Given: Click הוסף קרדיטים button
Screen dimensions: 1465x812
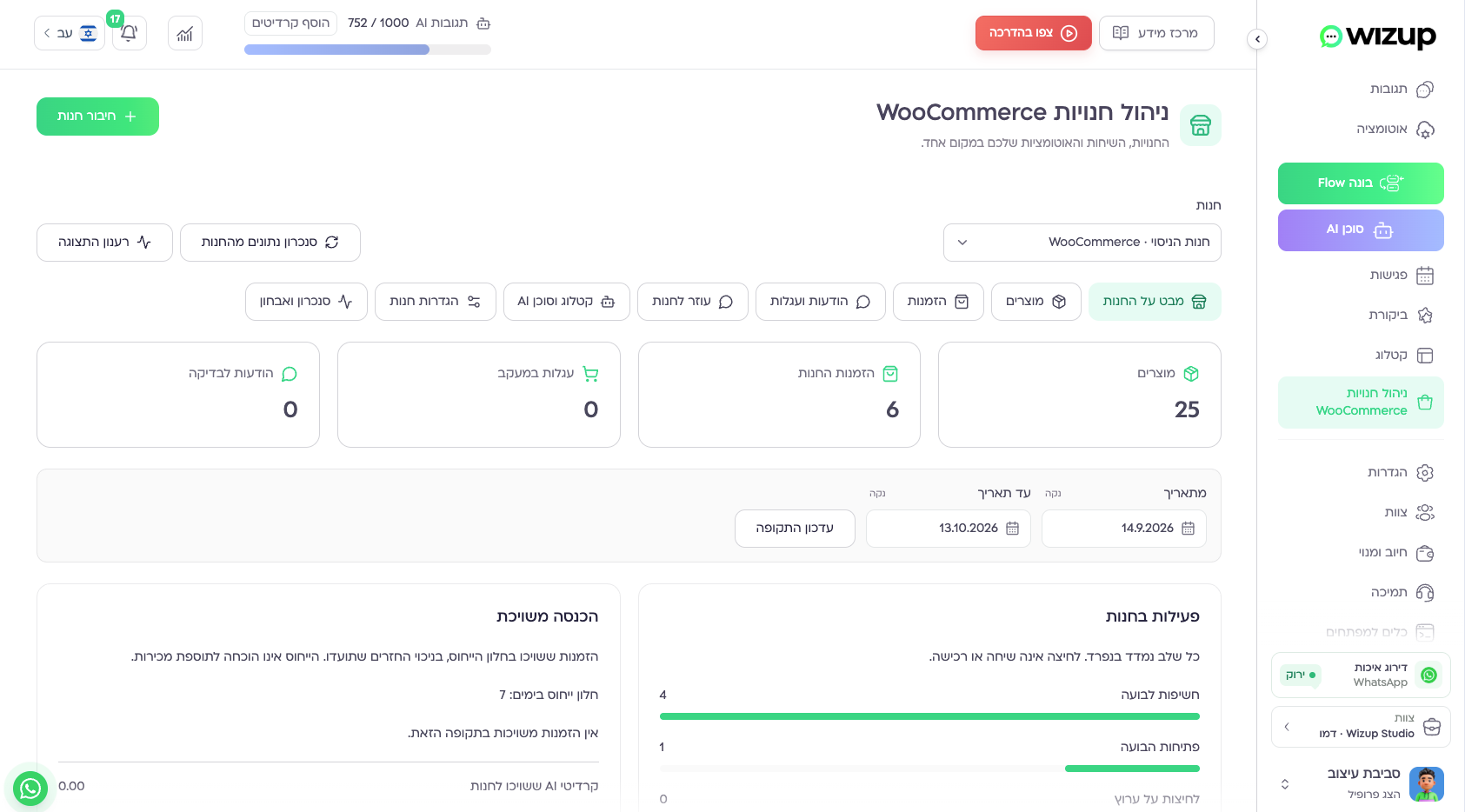Looking at the screenshot, I should 290,23.
